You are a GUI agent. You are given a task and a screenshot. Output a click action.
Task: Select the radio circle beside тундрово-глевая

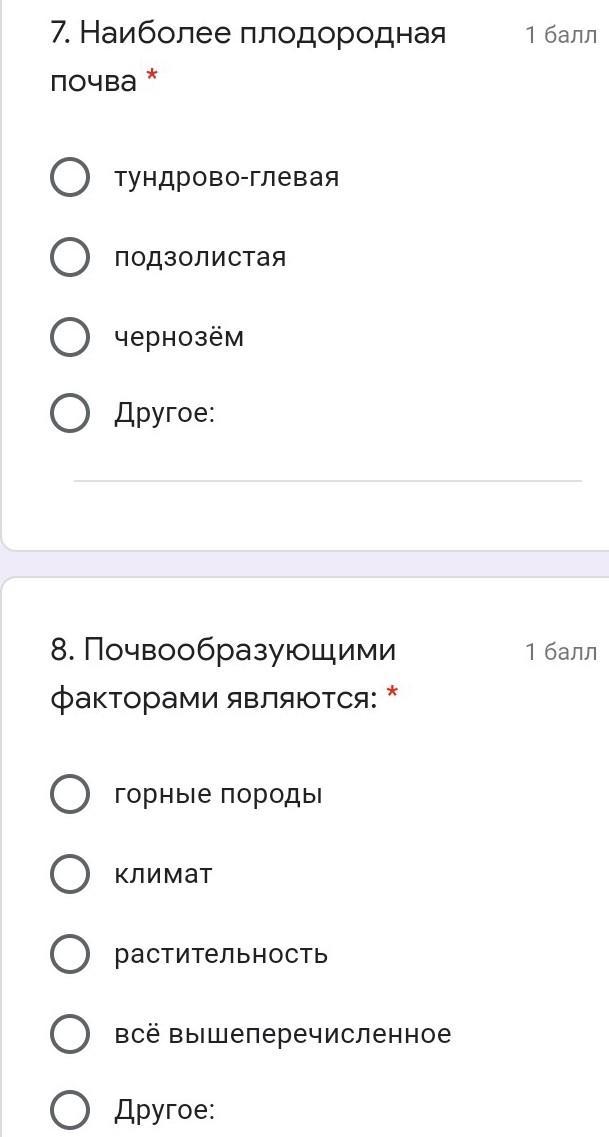tap(69, 177)
